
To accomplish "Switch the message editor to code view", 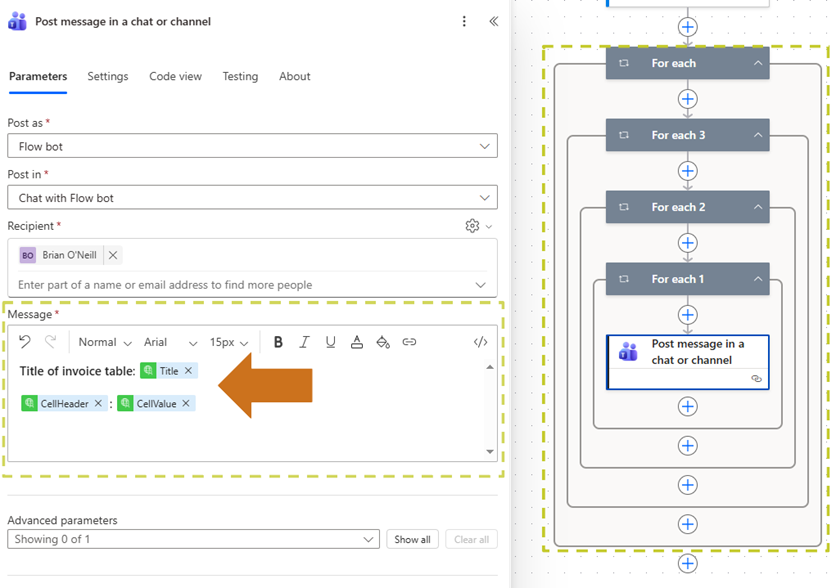I will tap(480, 342).
